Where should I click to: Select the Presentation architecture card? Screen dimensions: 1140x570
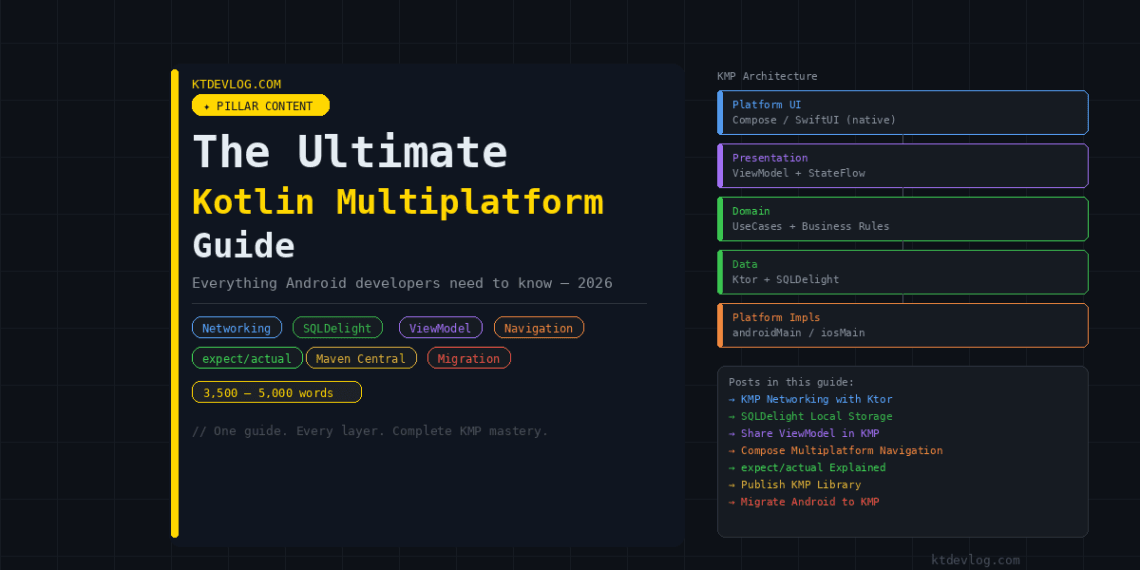click(x=902, y=166)
